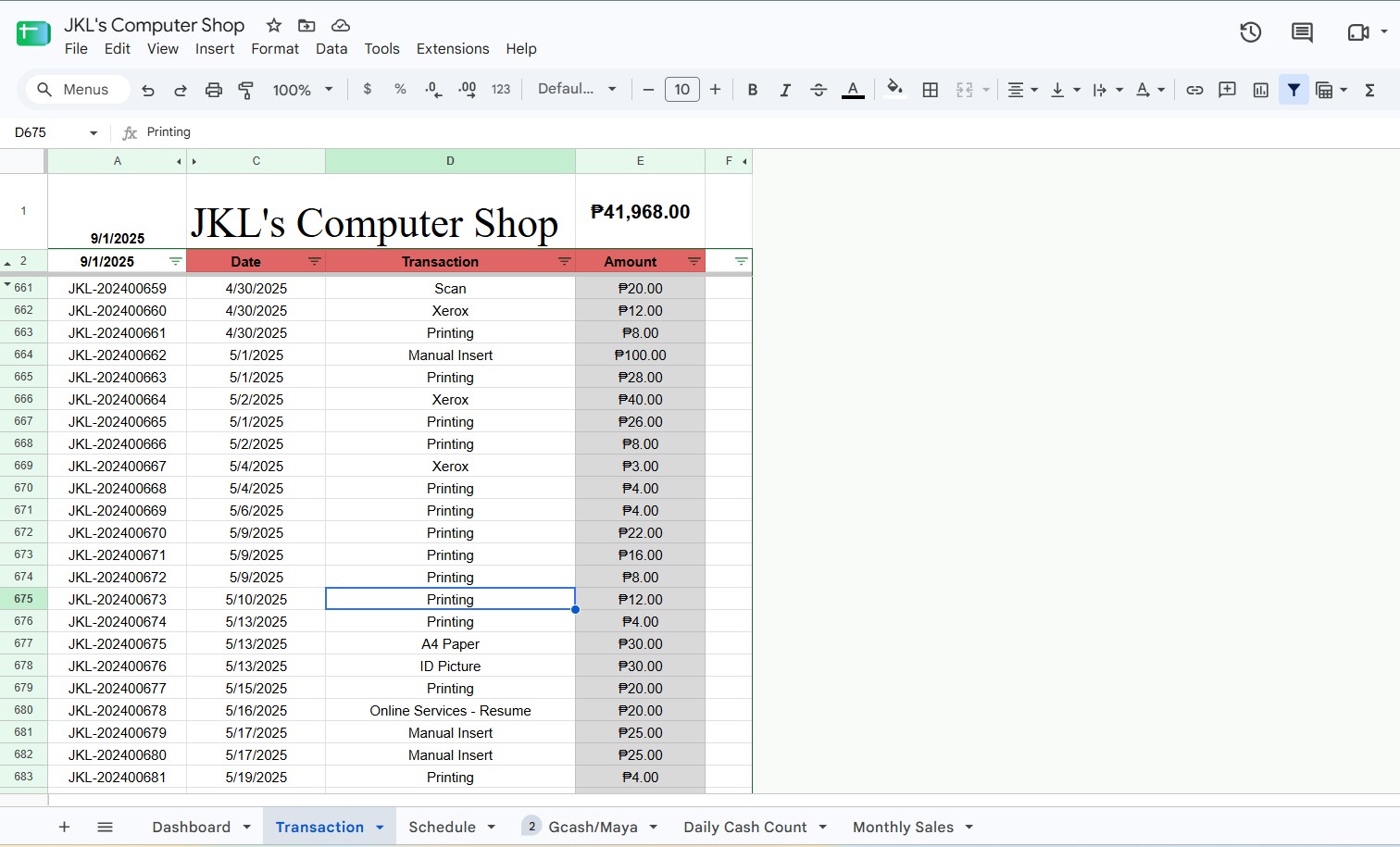Click the redo arrow icon
The width and height of the screenshot is (1400, 847).
(181, 90)
